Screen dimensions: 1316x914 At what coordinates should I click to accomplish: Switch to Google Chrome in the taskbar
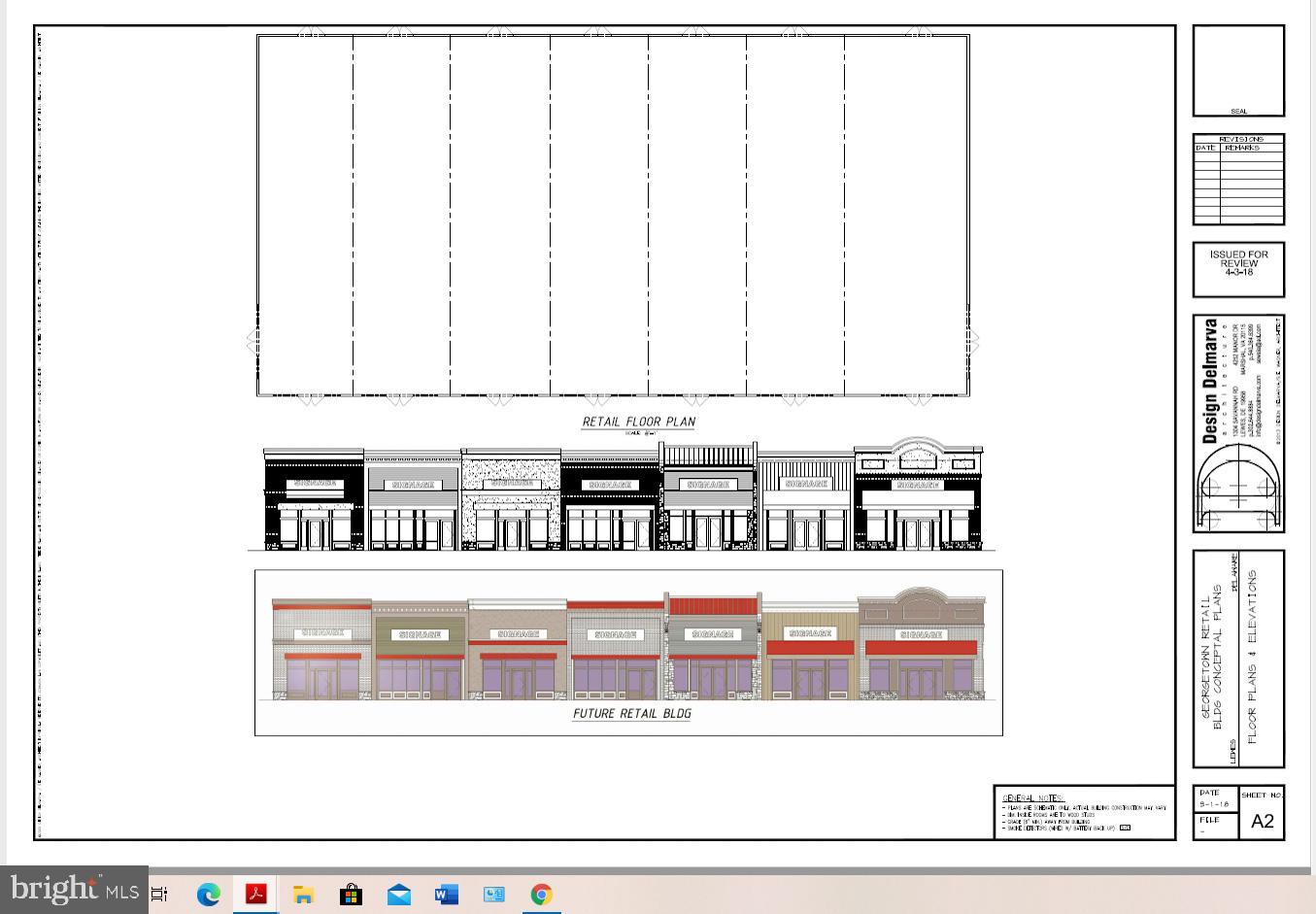point(541,894)
